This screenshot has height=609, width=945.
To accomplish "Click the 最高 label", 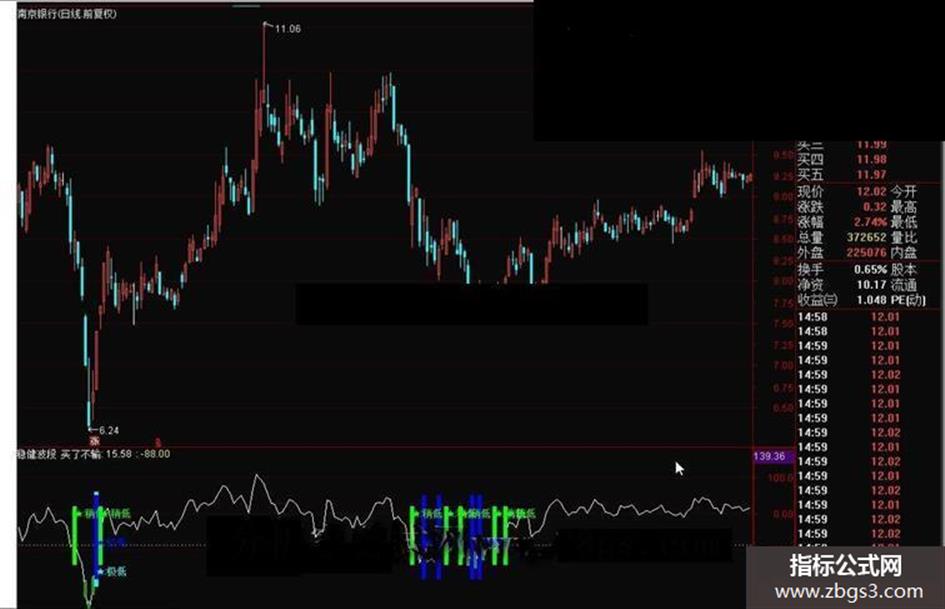I will tap(903, 206).
